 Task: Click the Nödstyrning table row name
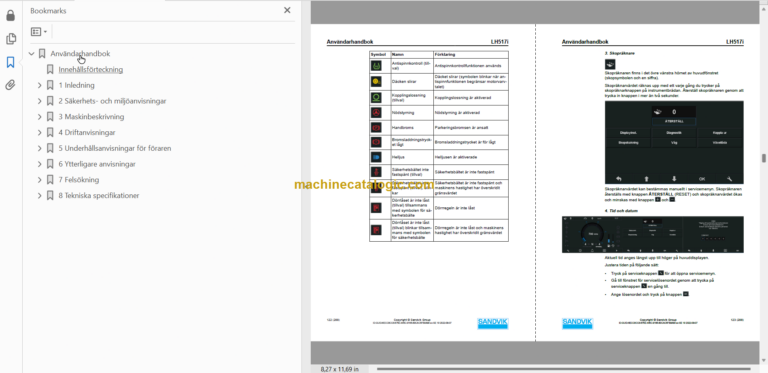pyautogui.click(x=403, y=112)
